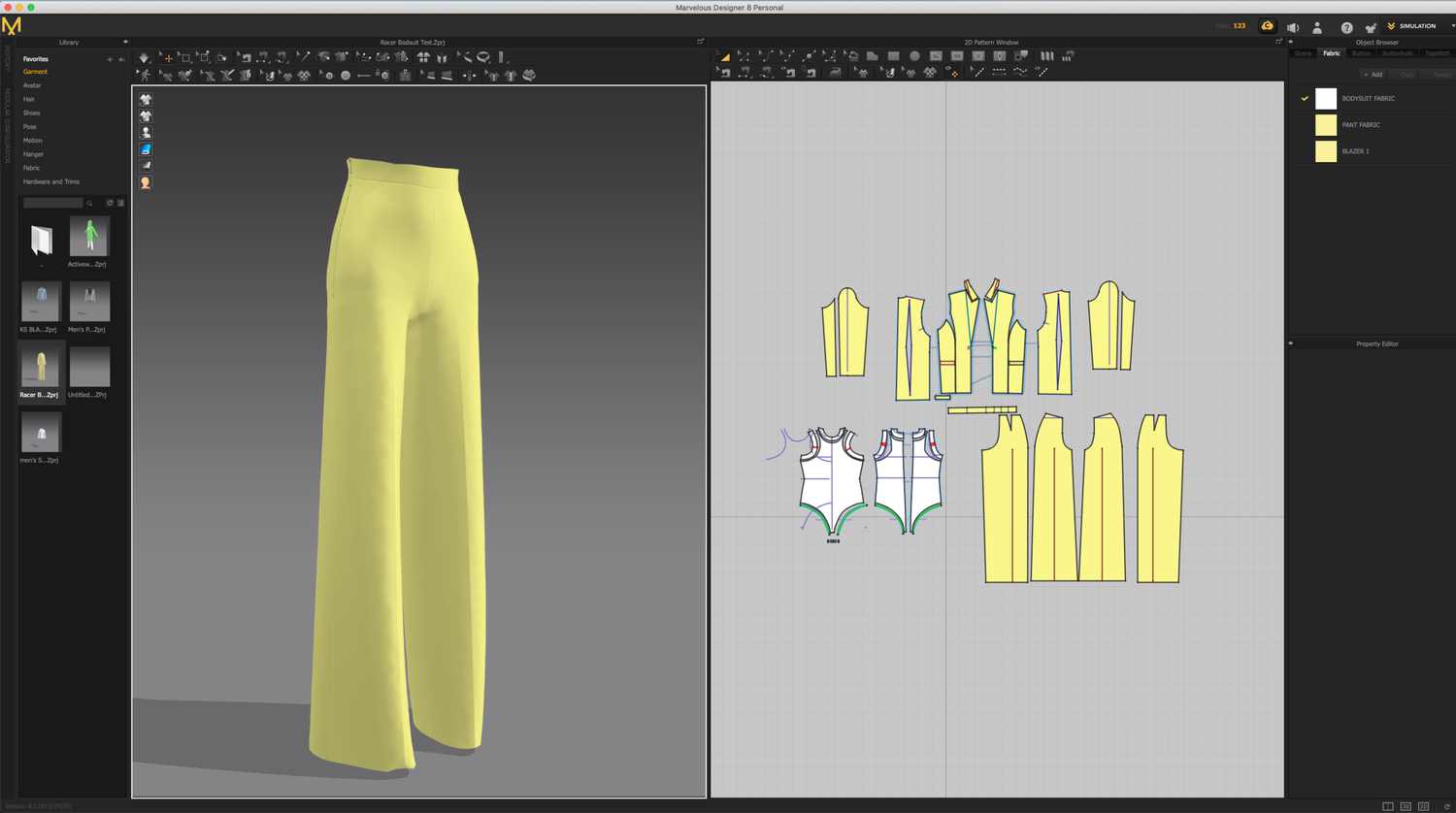Select the Button tool in 3D toolbar
The image size is (1456, 813).
tap(345, 76)
